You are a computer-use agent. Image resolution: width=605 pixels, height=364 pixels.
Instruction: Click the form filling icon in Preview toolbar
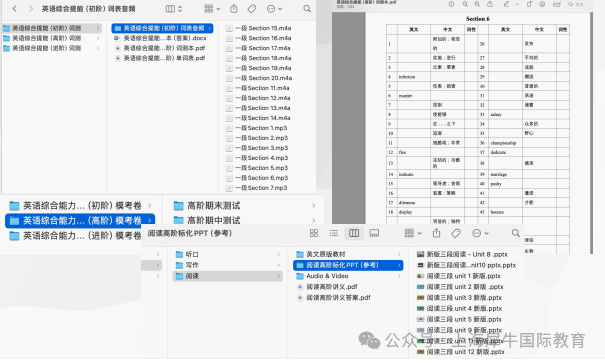coord(557,4)
